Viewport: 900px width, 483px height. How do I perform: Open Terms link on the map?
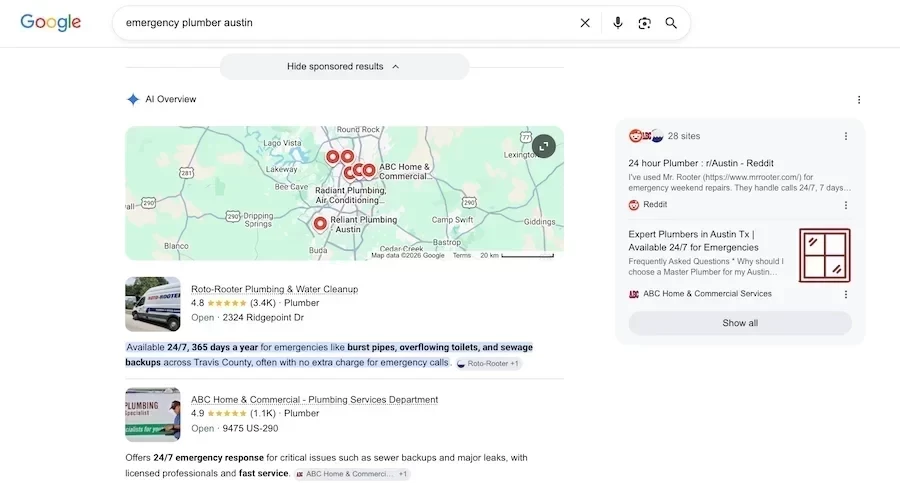pyautogui.click(x=461, y=256)
